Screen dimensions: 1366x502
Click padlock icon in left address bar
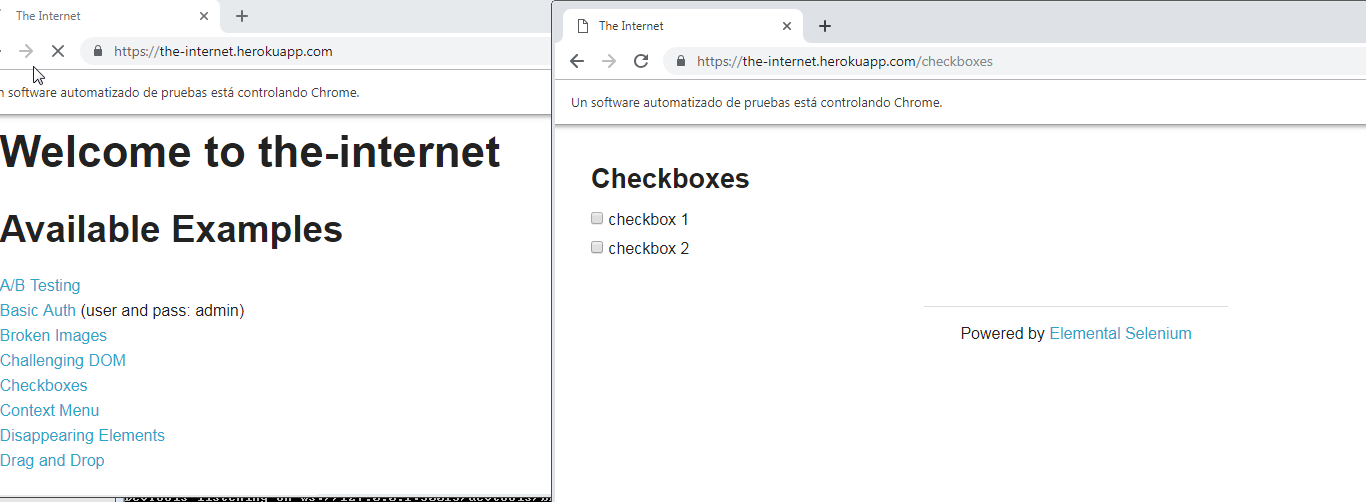coord(98,51)
